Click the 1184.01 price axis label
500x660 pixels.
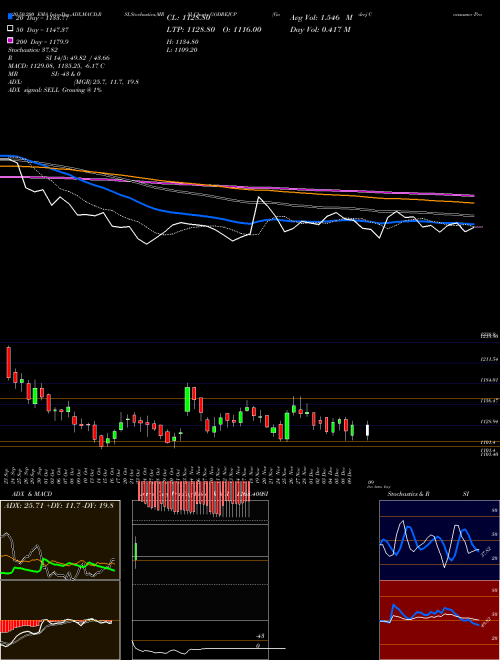pos(489,380)
